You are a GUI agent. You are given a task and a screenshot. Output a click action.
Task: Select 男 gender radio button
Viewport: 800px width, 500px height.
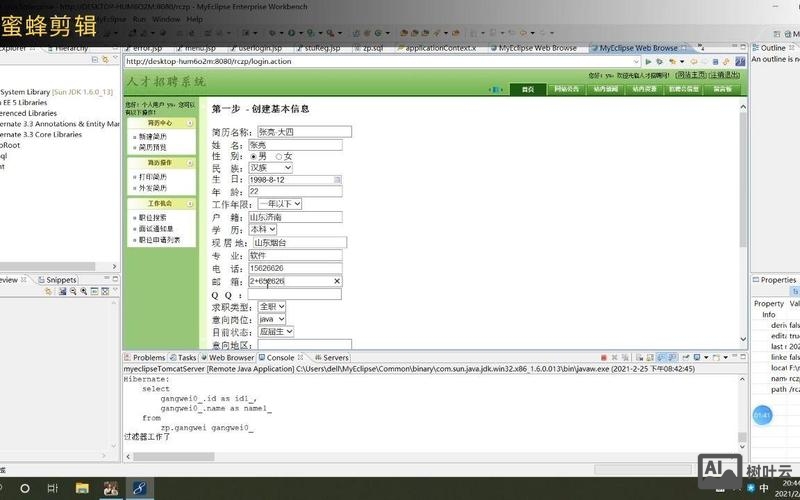point(253,156)
